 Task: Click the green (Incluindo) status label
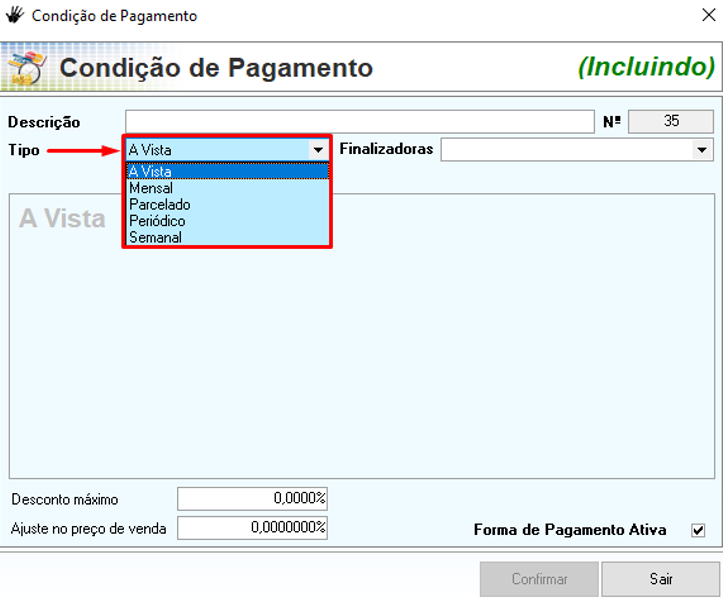click(646, 67)
